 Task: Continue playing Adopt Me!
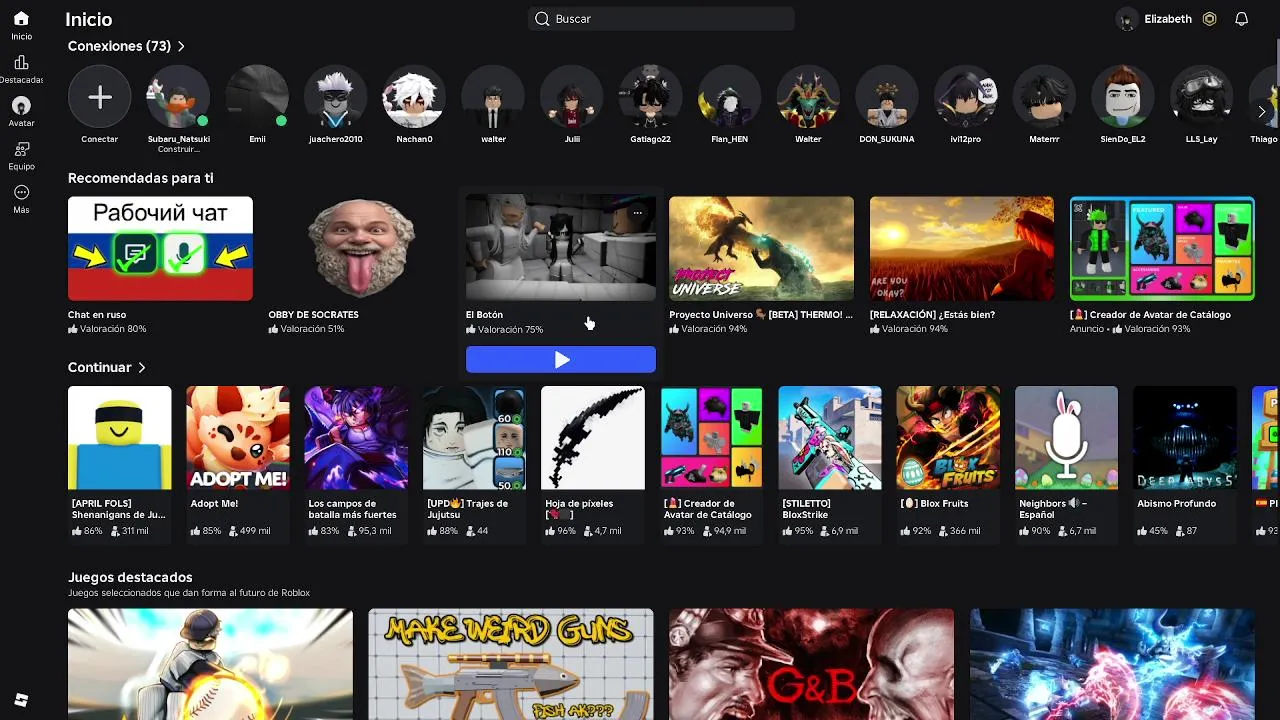238,438
